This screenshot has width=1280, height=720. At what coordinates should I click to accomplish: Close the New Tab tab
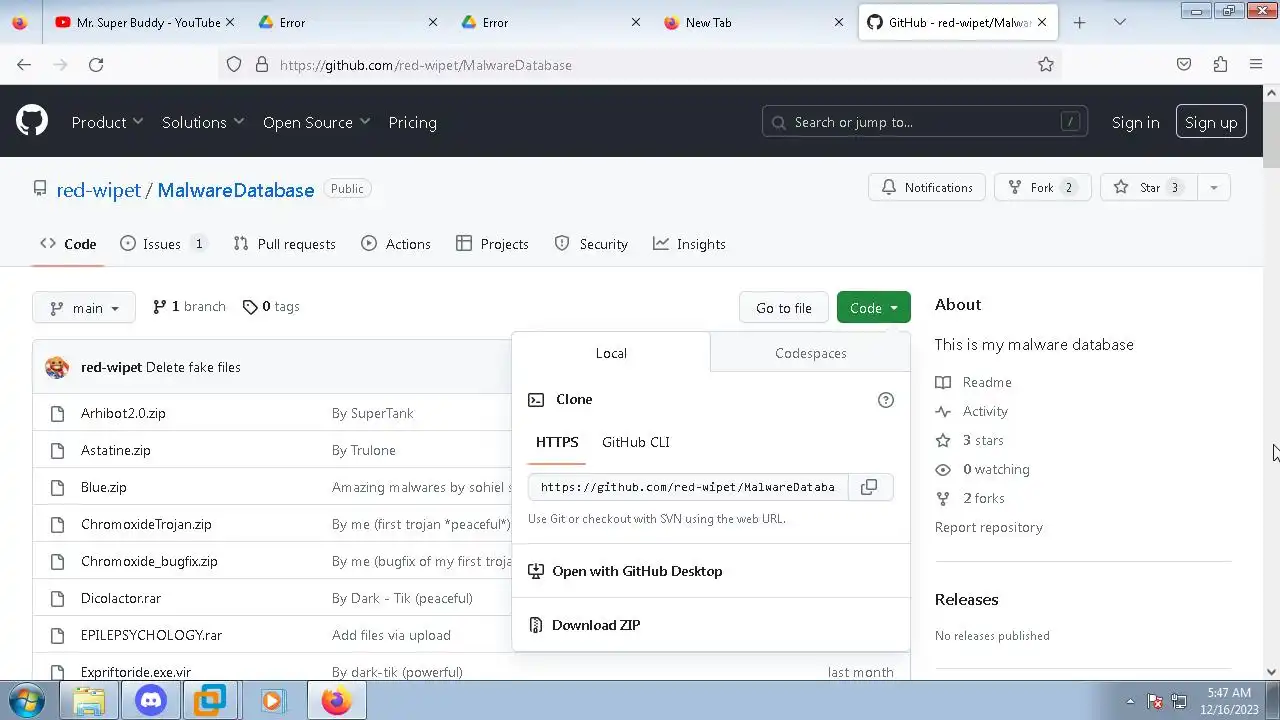[x=838, y=22]
